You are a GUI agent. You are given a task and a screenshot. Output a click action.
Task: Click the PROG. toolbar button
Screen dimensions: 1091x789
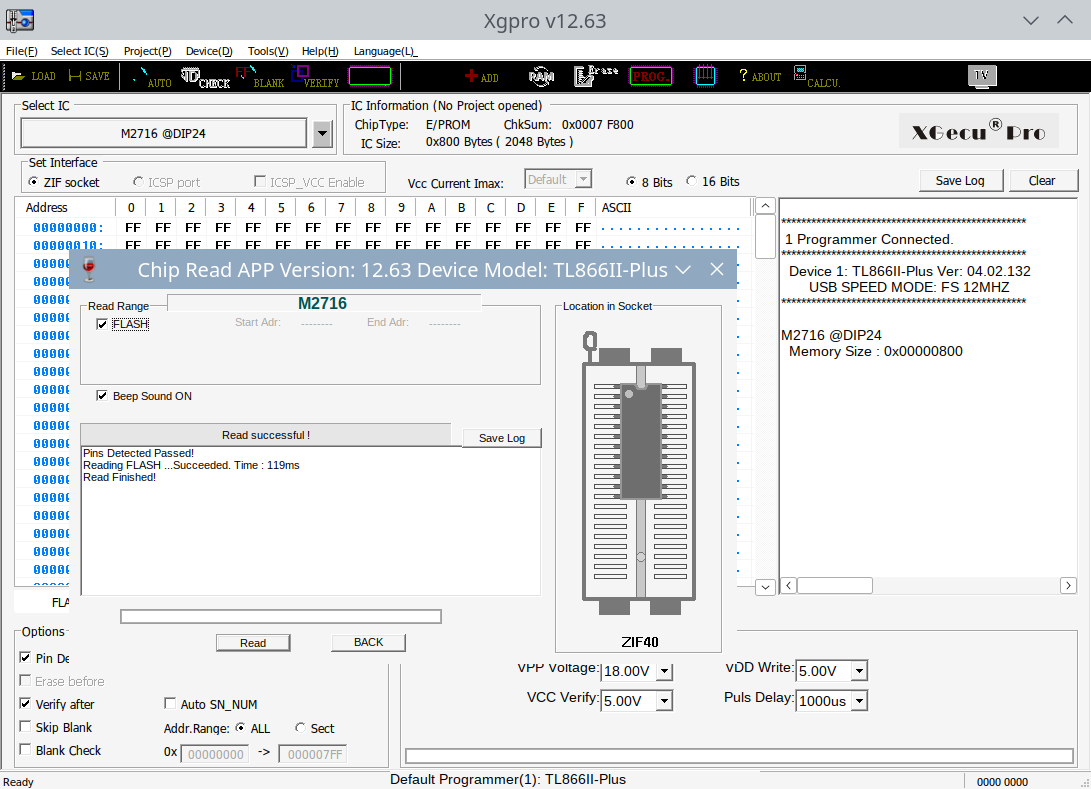pyautogui.click(x=651, y=76)
